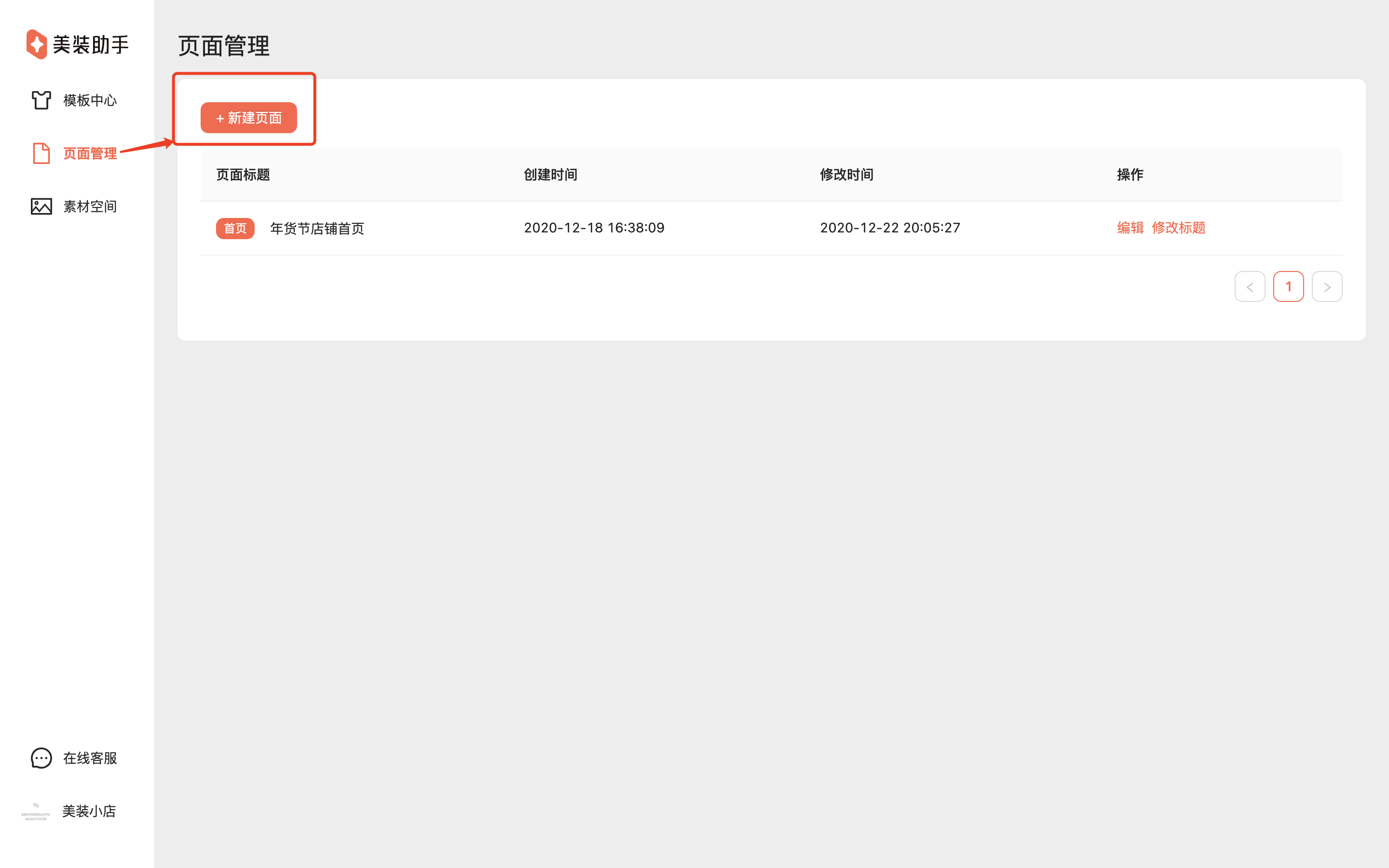Click the document icon for 页面管理
The height and width of the screenshot is (868, 1389).
click(x=41, y=153)
